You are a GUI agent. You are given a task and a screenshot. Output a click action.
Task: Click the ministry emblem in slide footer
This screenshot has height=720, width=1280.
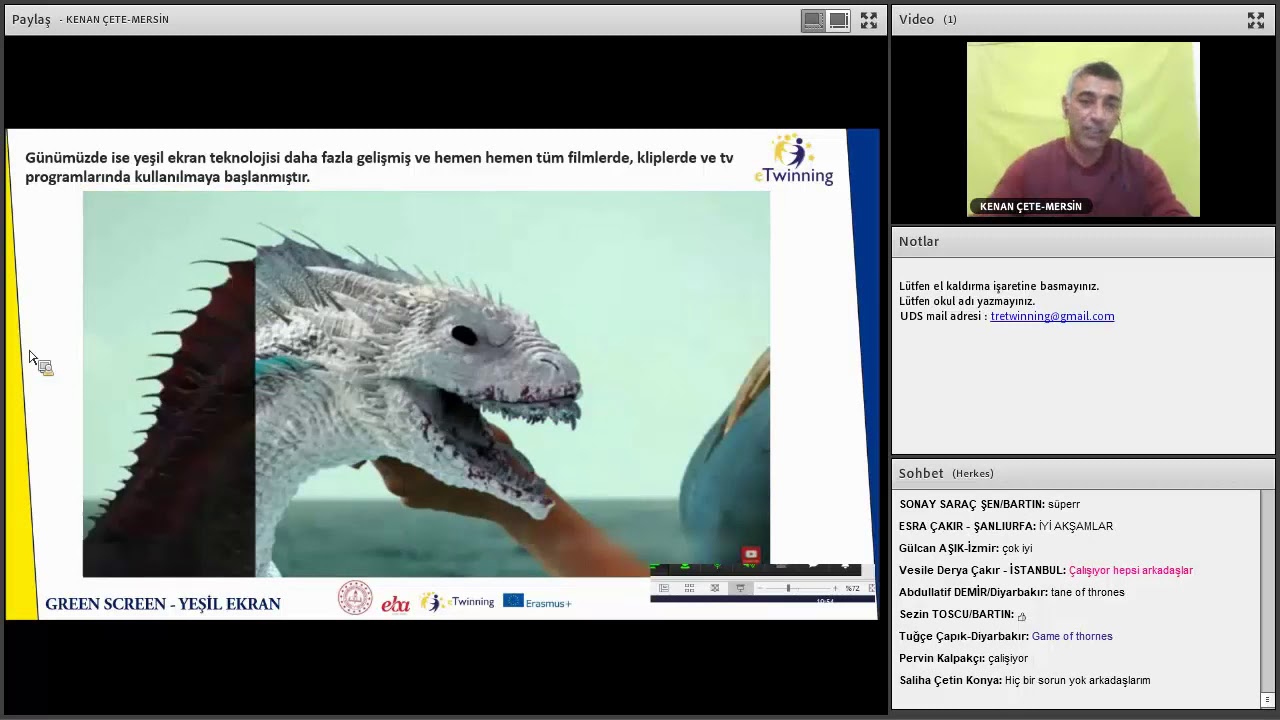355,598
